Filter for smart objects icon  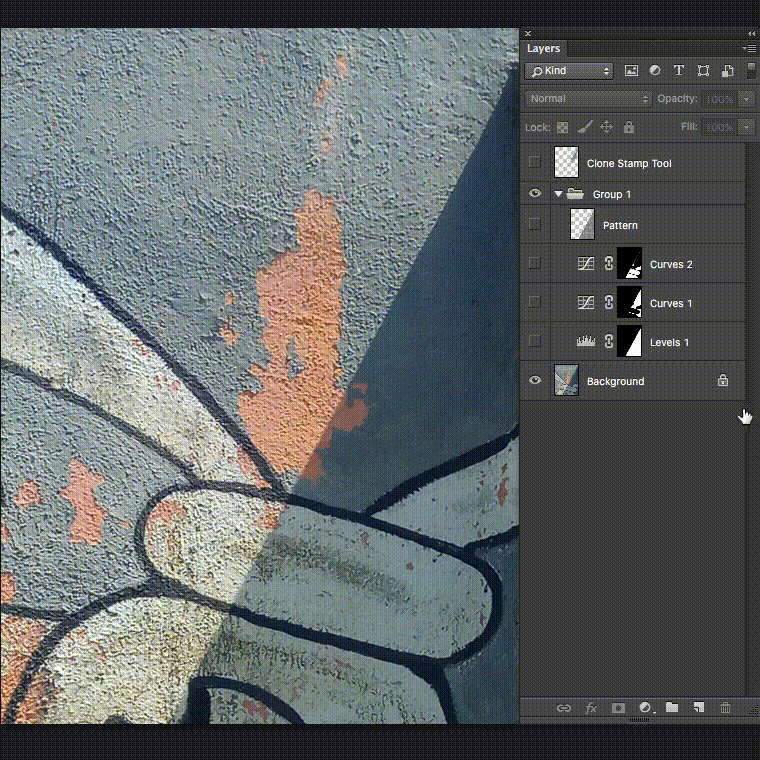[728, 71]
